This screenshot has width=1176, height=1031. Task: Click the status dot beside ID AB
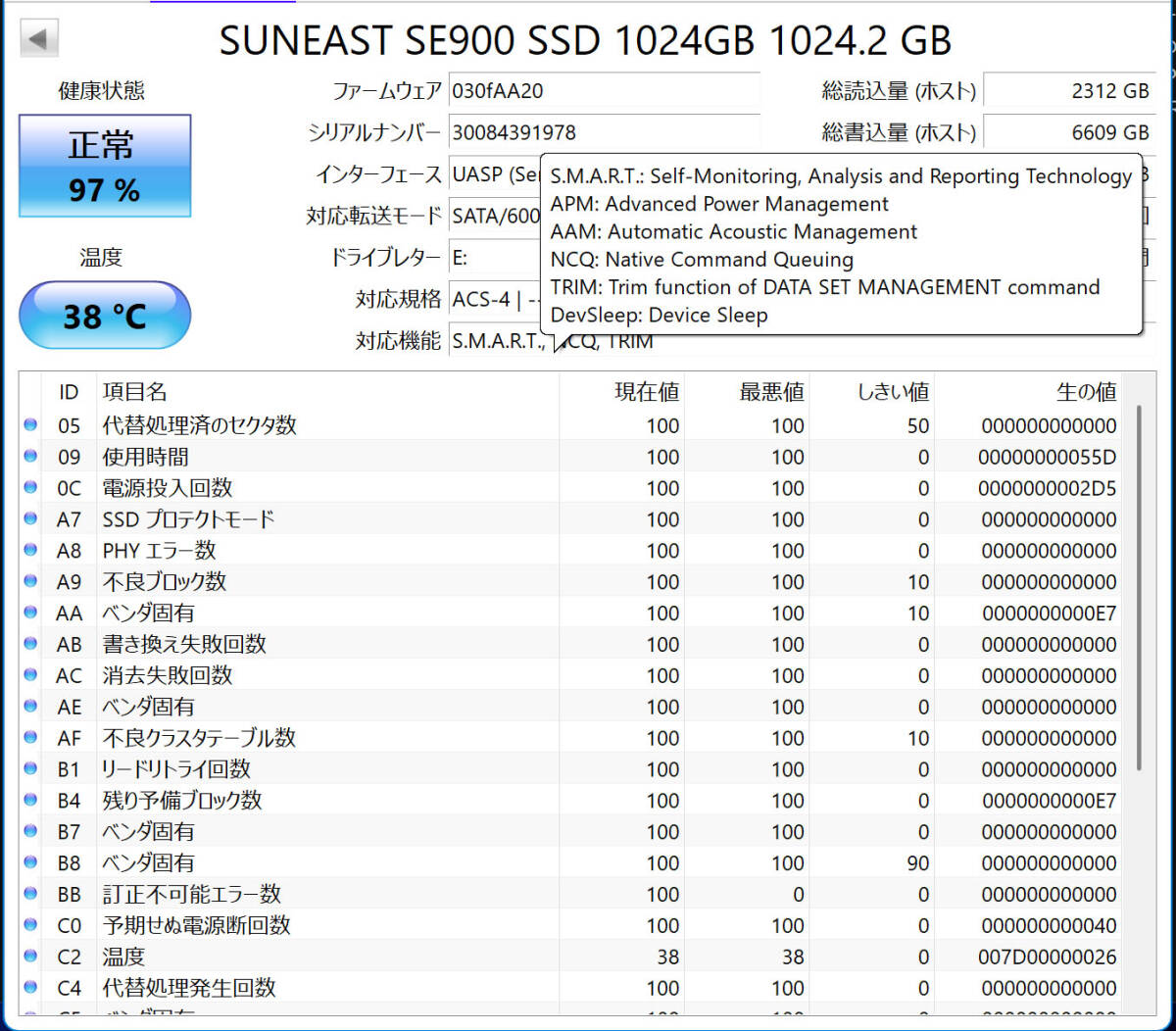(x=30, y=644)
